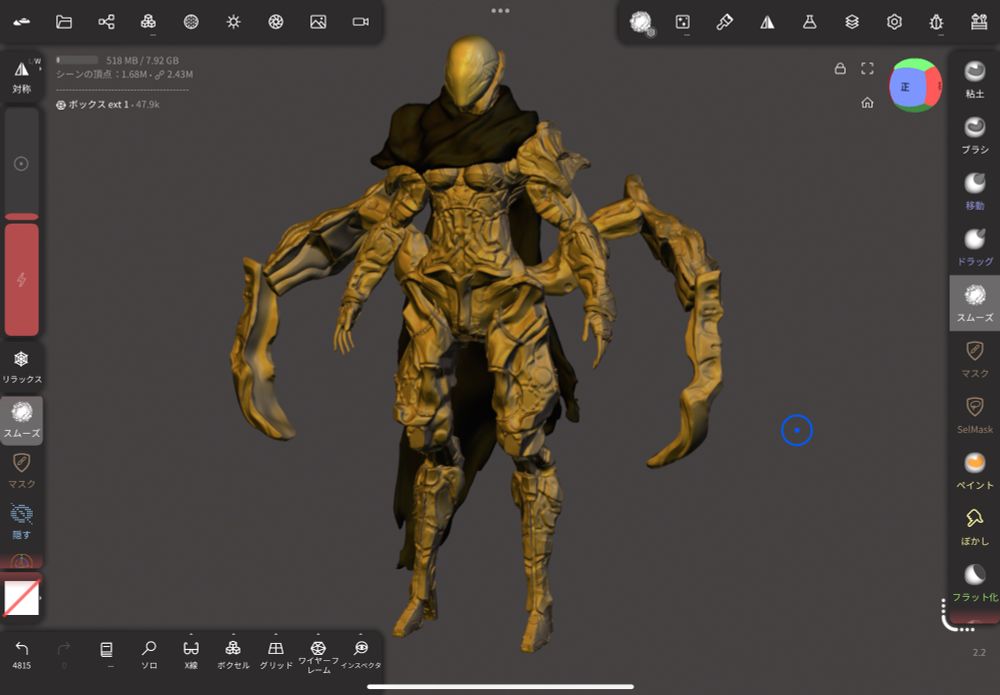This screenshot has width=1000, height=695.
Task: Select the ぼかし (Smudge) tool
Action: tap(974, 527)
